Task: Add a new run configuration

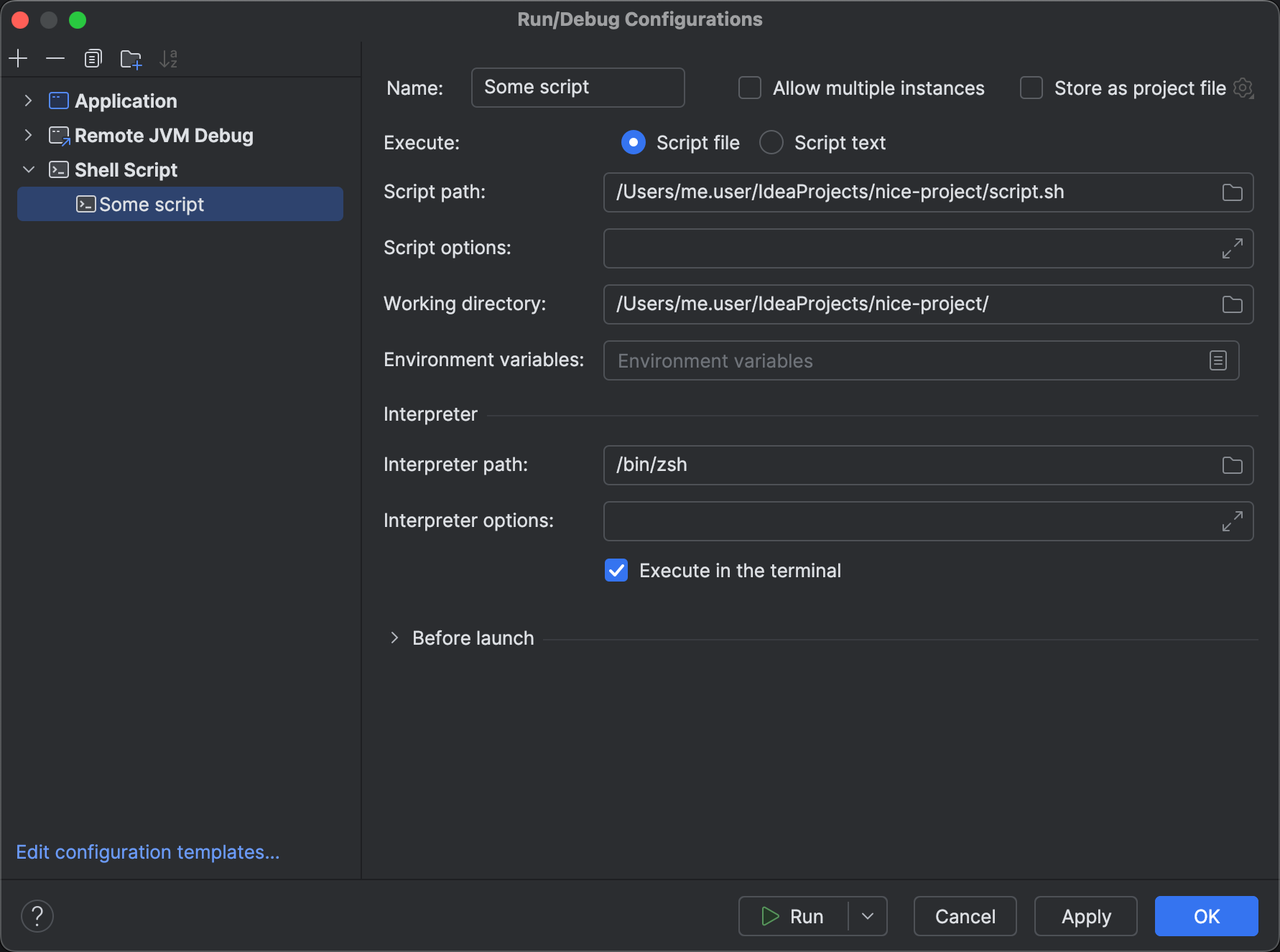Action: 18,58
